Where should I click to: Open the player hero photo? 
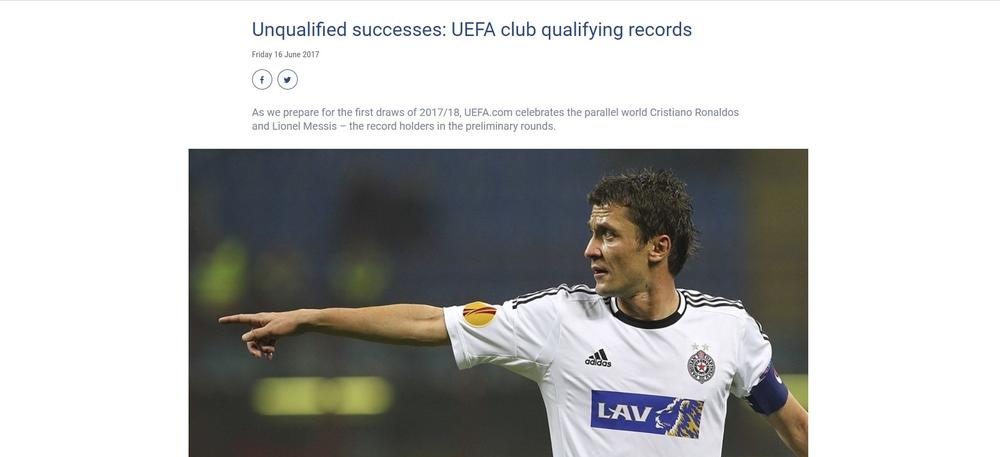coord(498,303)
